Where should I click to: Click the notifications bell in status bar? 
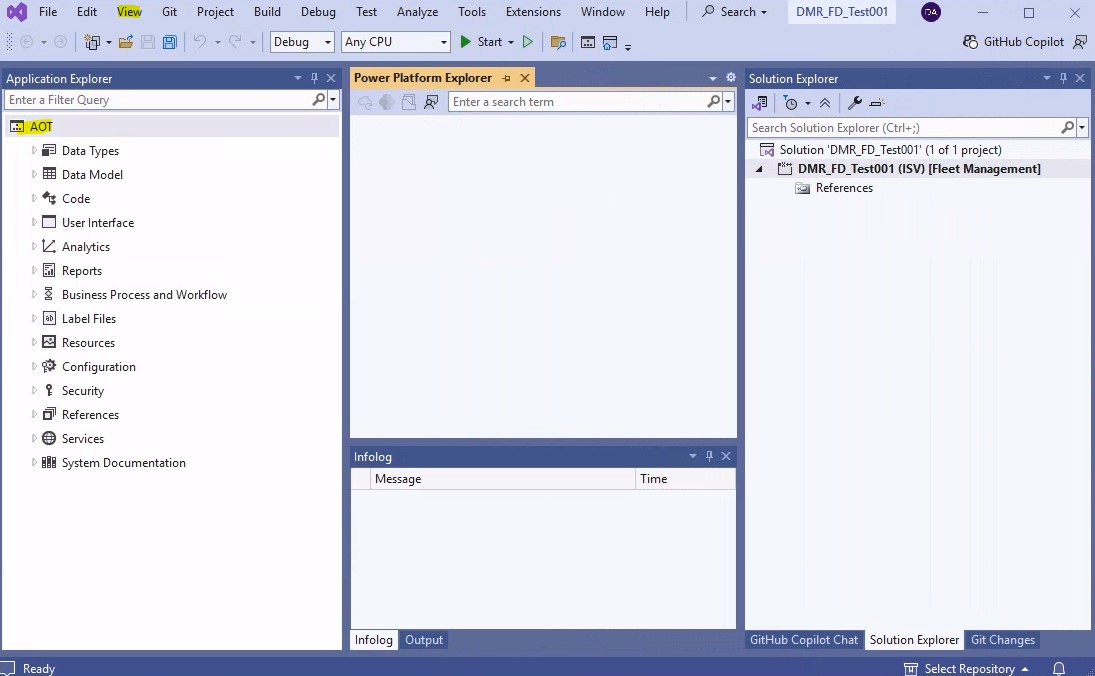(x=1059, y=668)
